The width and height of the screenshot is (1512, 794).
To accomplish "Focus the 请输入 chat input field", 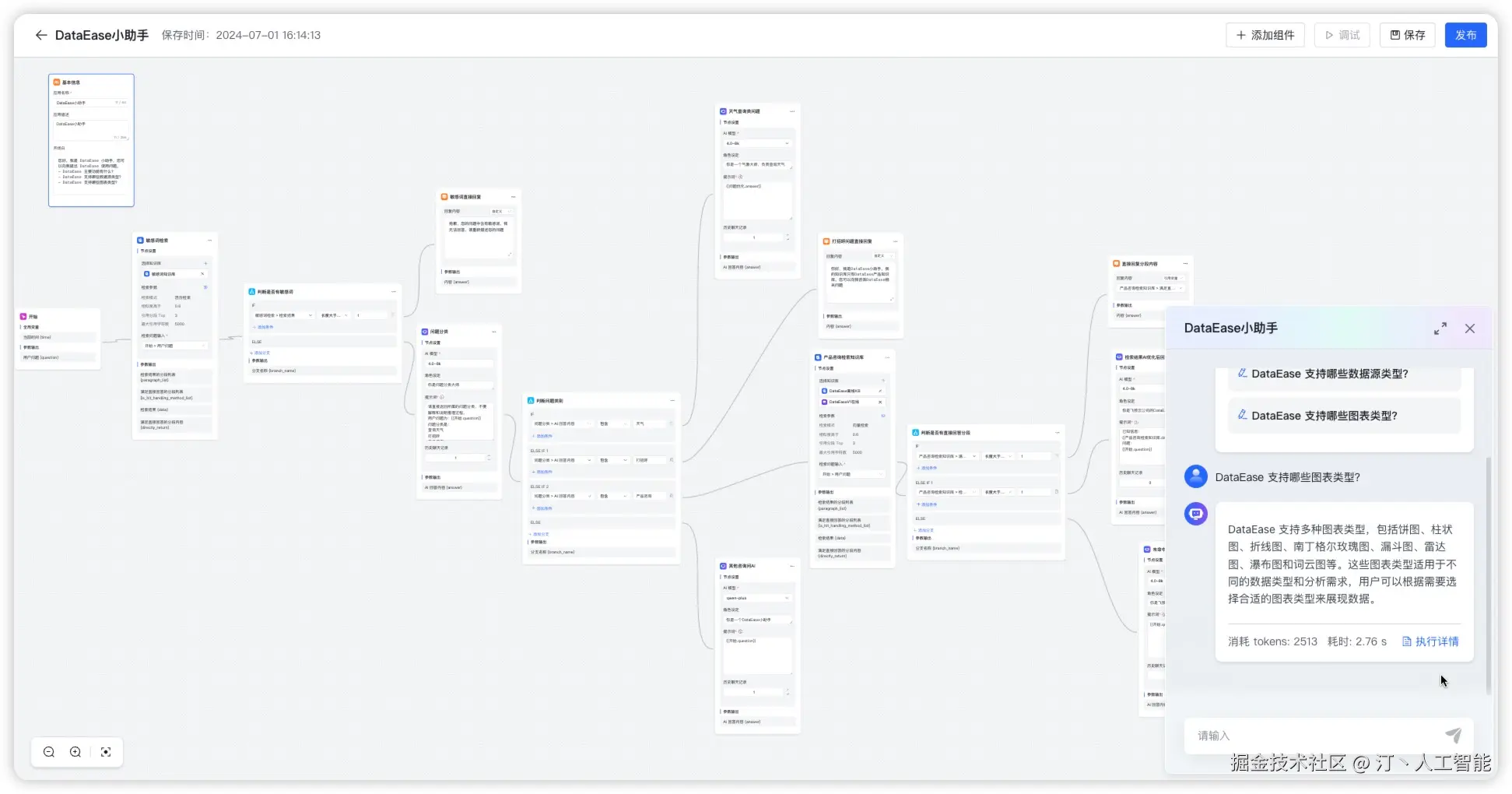I will coord(1315,736).
